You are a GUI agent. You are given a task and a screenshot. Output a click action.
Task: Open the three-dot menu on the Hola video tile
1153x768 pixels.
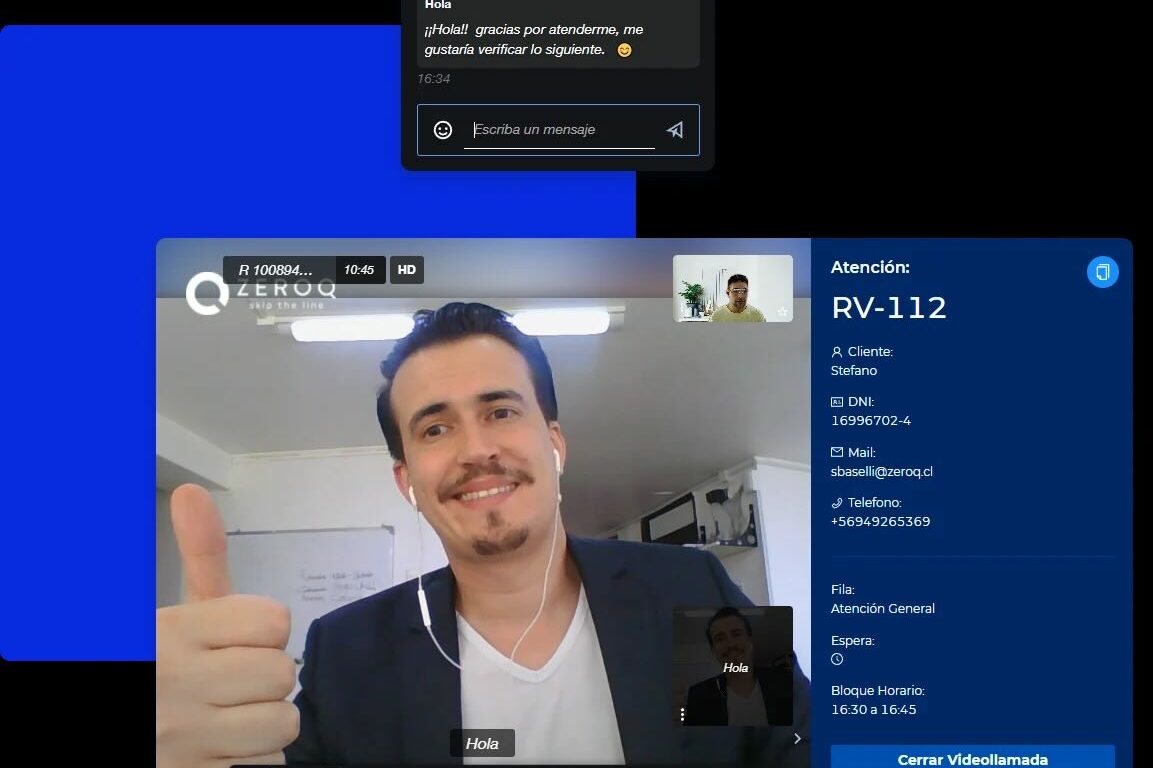[682, 714]
